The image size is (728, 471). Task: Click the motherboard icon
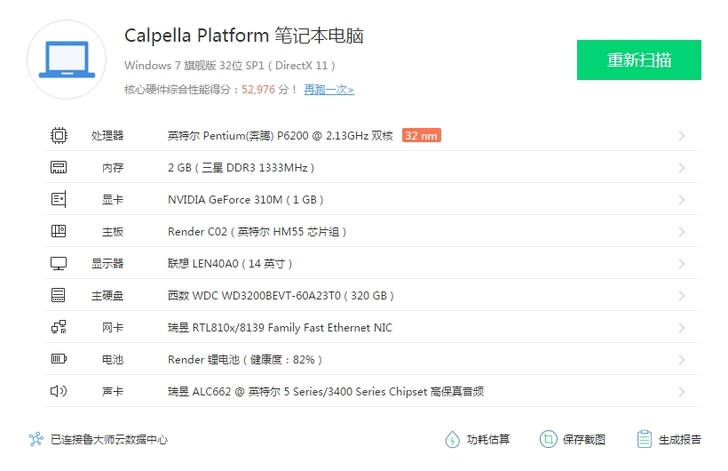(58, 231)
